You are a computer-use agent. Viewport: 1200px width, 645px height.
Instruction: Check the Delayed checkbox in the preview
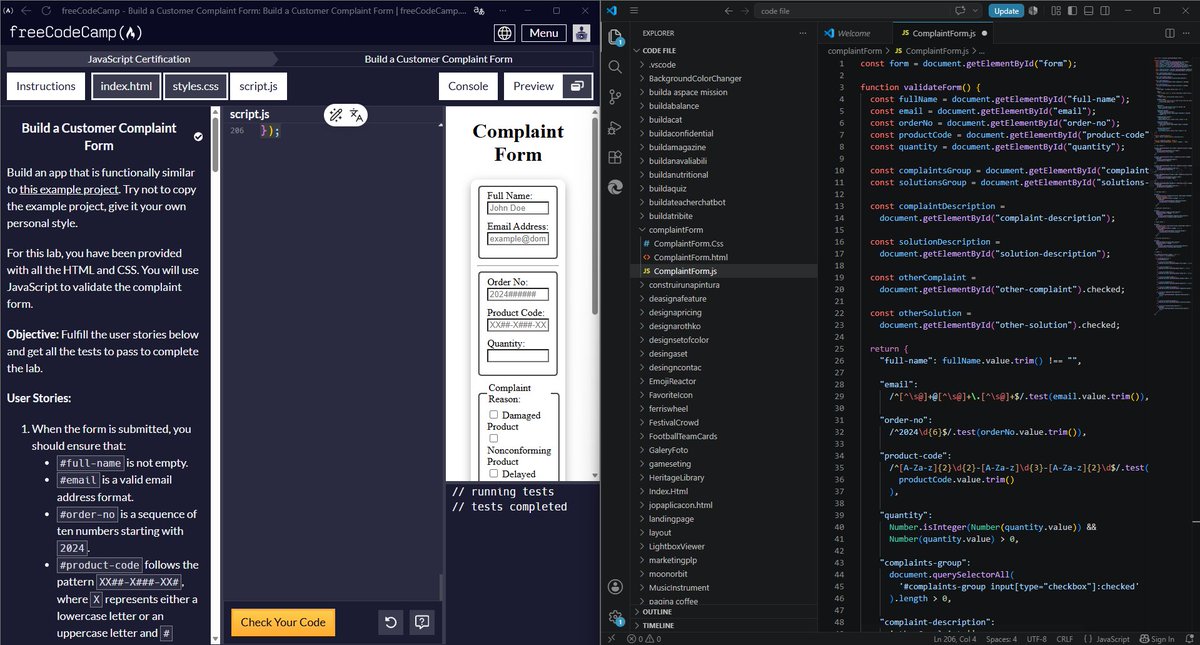pyautogui.click(x=494, y=474)
